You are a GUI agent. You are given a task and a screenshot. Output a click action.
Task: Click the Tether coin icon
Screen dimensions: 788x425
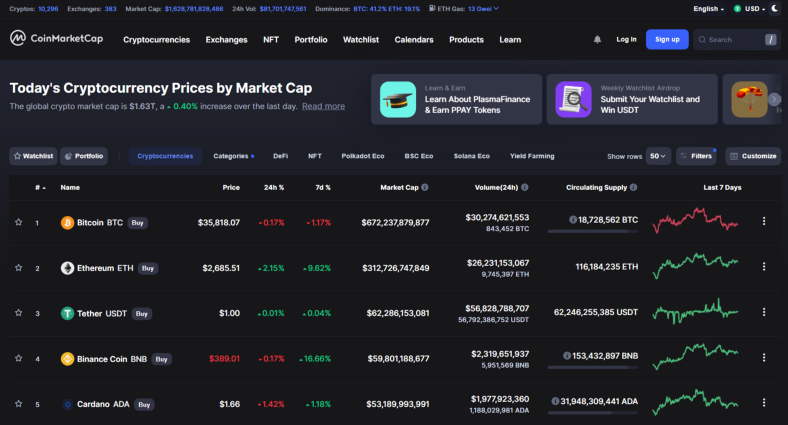coord(67,313)
